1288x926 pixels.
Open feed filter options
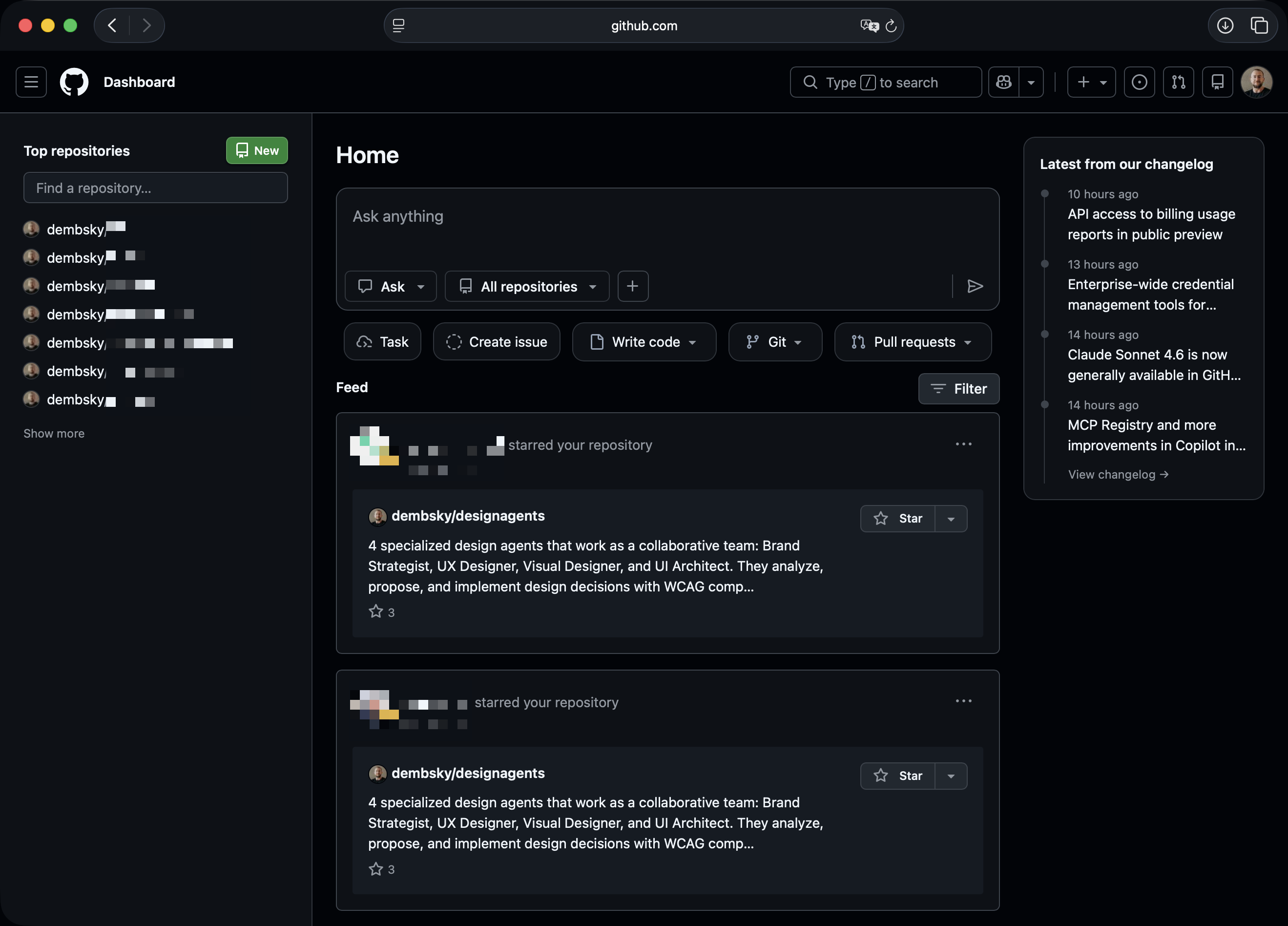point(958,389)
